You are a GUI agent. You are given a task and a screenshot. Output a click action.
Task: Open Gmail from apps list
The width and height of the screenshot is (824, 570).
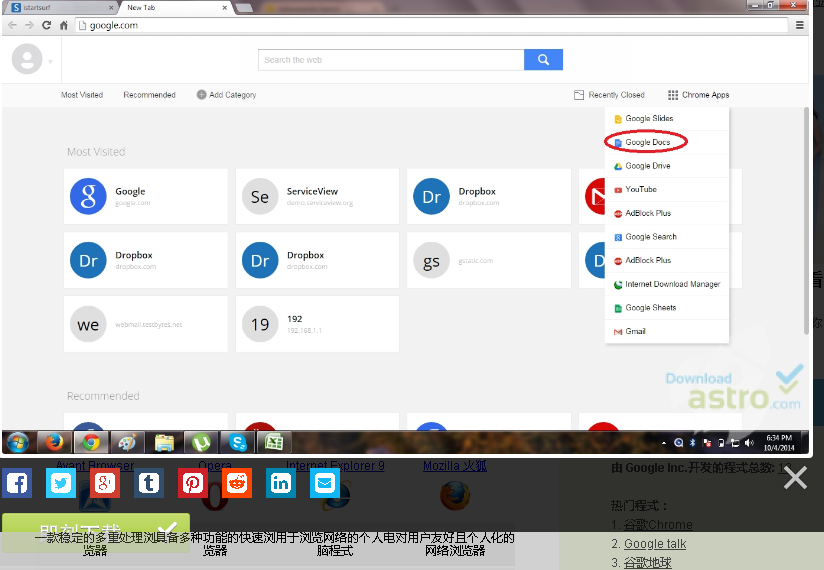pyautogui.click(x=667, y=331)
